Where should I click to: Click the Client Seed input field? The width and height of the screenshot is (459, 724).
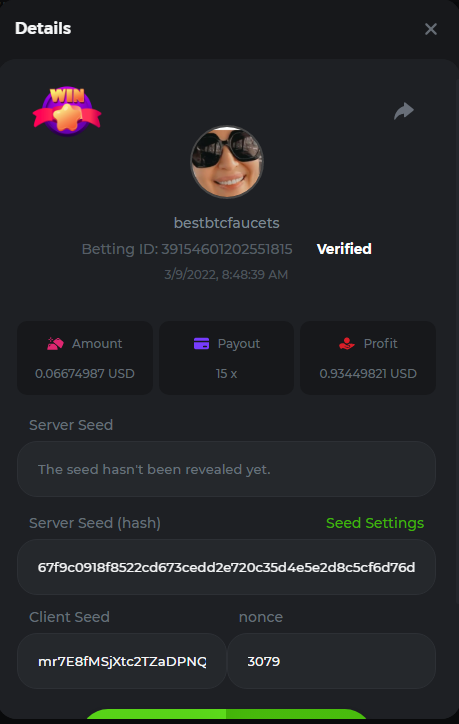122,661
